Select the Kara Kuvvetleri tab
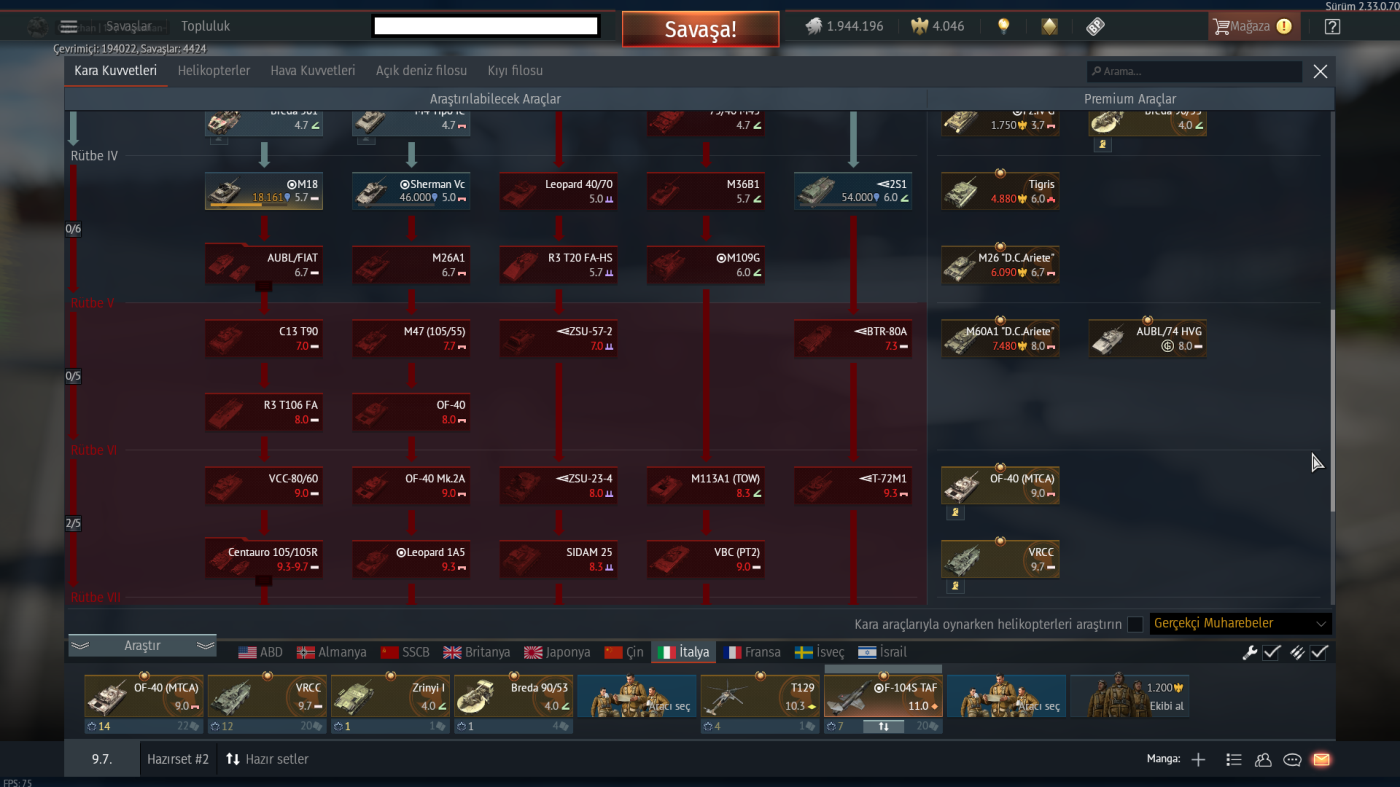1400x787 pixels. click(116, 71)
